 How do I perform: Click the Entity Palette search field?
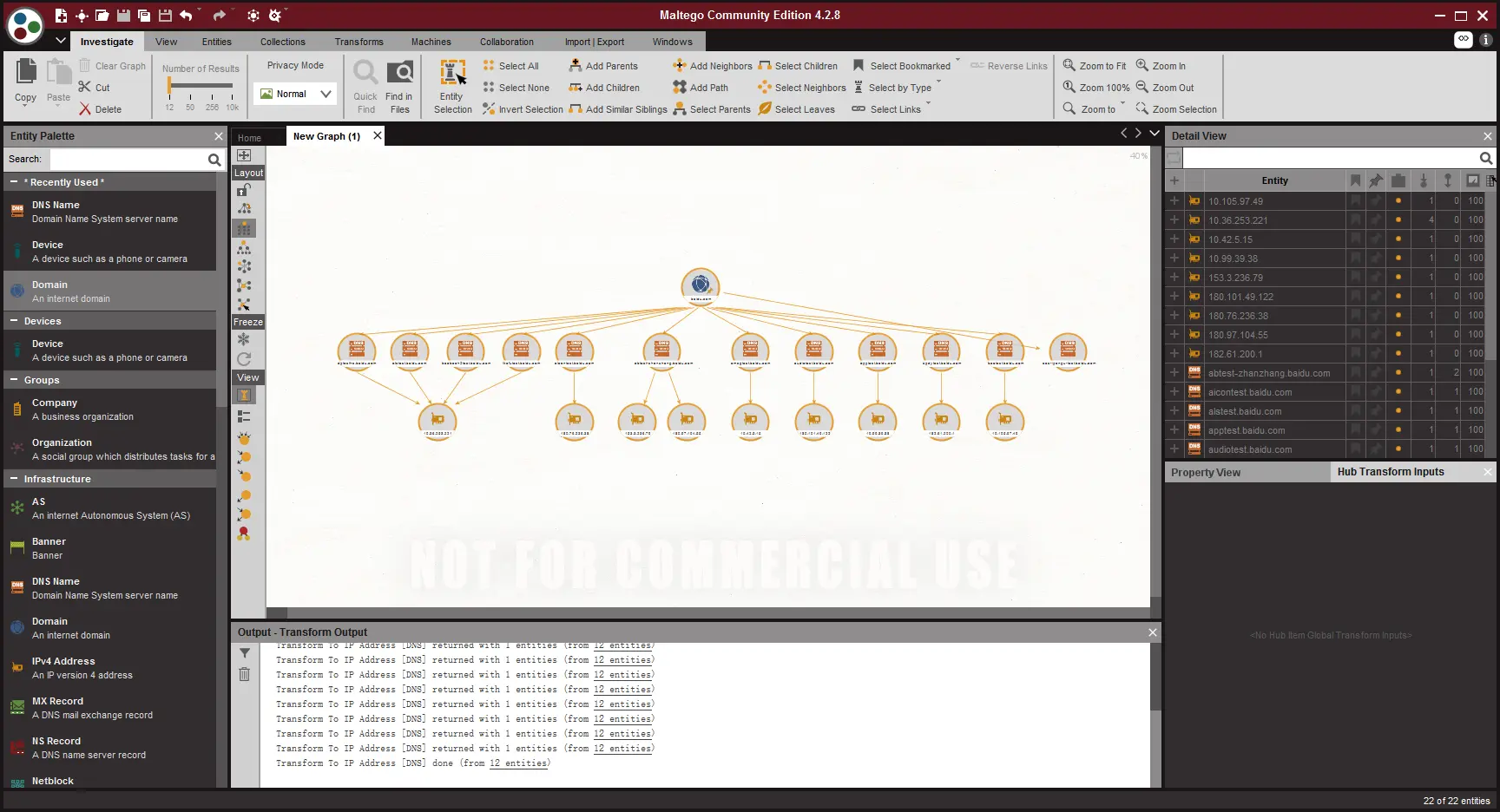click(x=128, y=160)
